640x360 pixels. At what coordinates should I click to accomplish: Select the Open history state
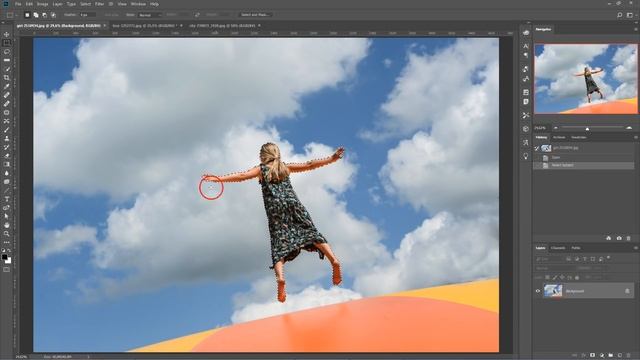(x=584, y=158)
